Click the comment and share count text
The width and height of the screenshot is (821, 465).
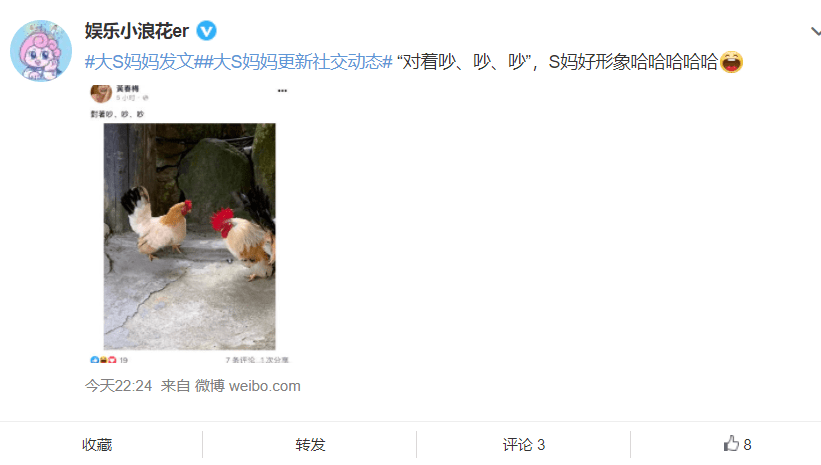click(257, 360)
